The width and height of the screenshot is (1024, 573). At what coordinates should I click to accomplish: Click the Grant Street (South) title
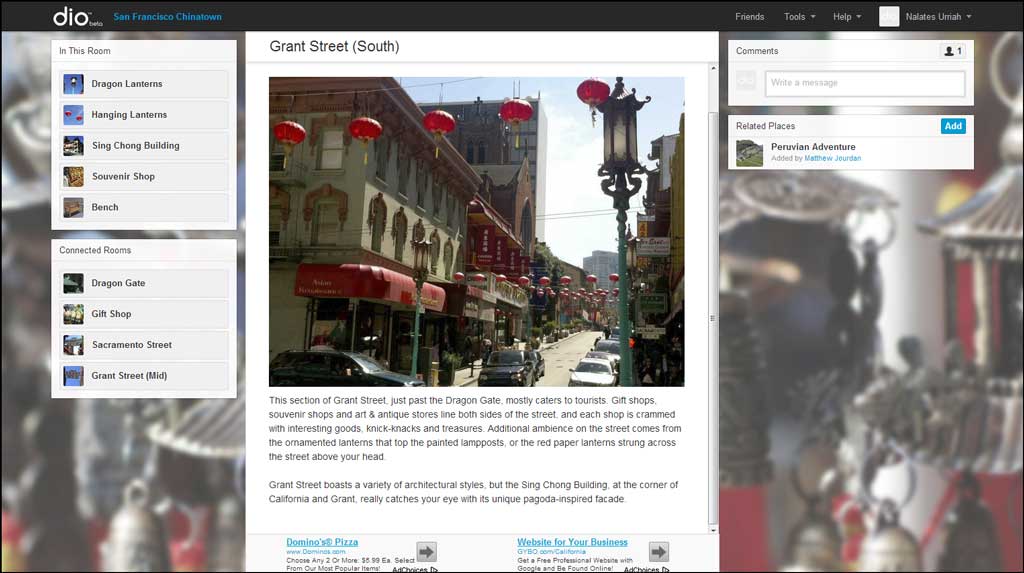click(x=334, y=46)
